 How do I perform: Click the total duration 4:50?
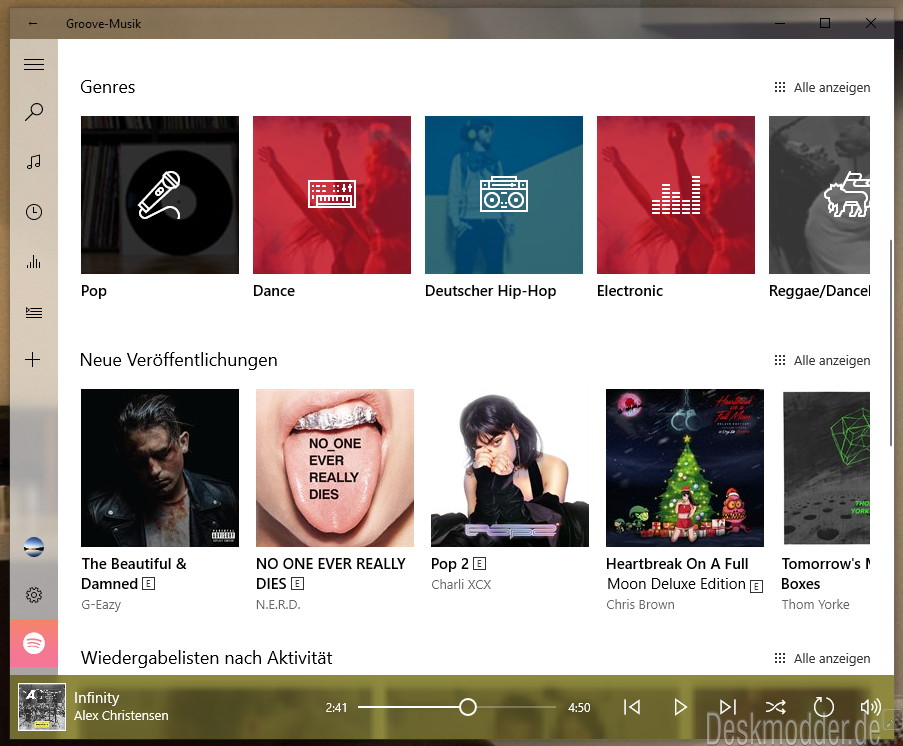579,707
